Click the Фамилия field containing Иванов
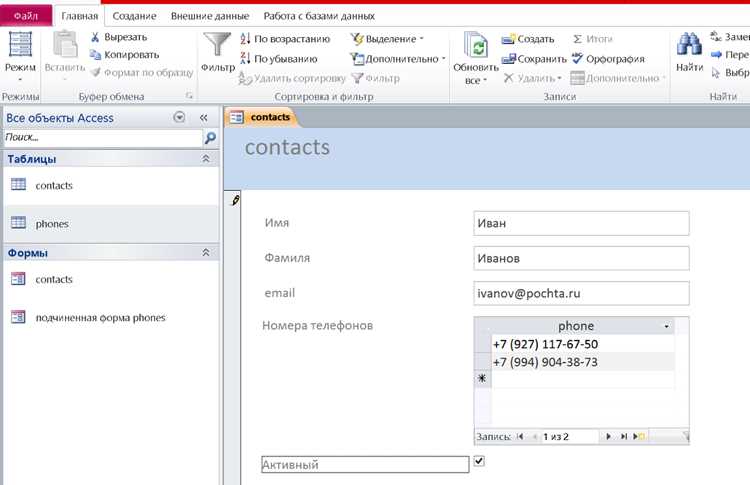This screenshot has height=485, width=750. [x=581, y=258]
